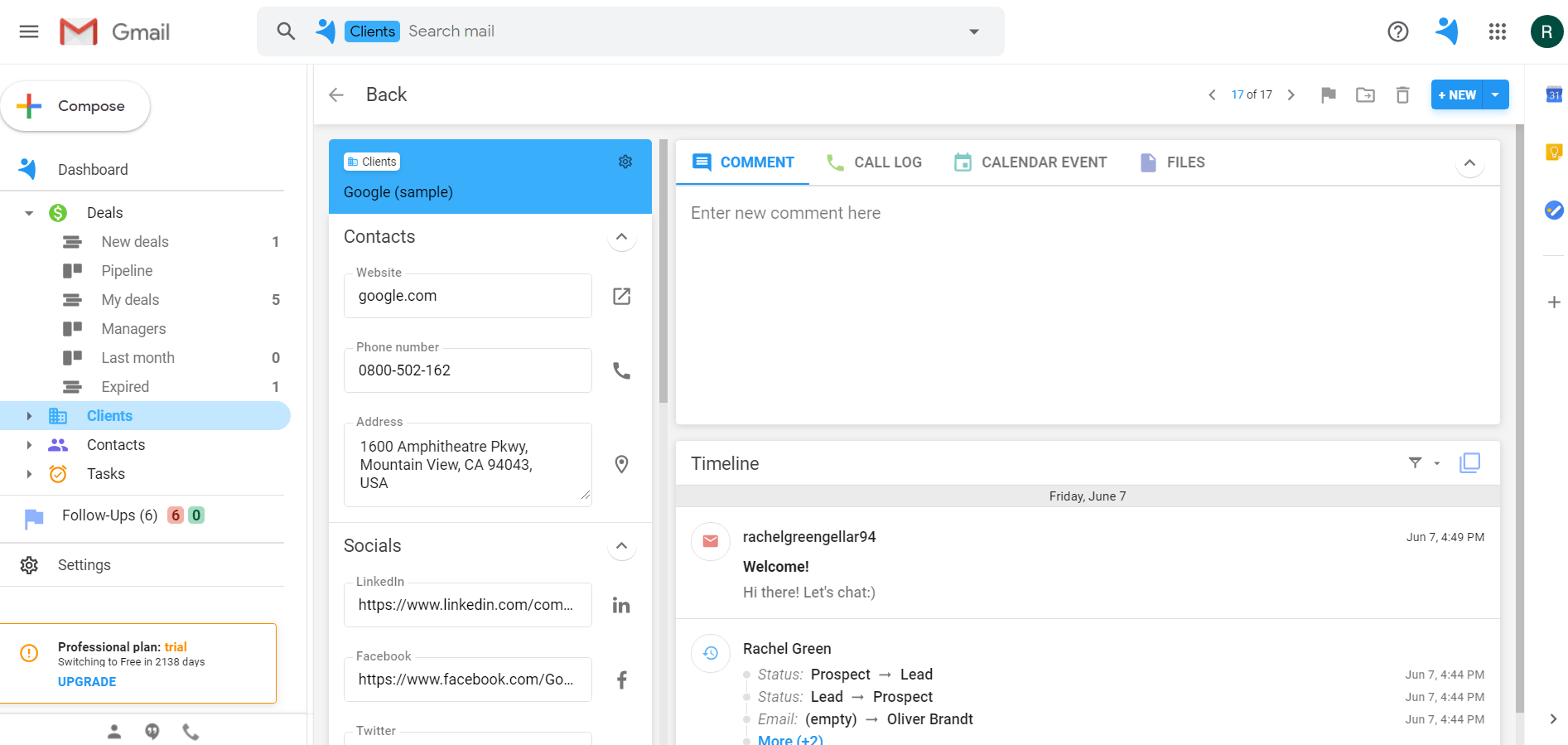Expand the Clients folder tree
The width and height of the screenshot is (1568, 745).
coord(29,416)
